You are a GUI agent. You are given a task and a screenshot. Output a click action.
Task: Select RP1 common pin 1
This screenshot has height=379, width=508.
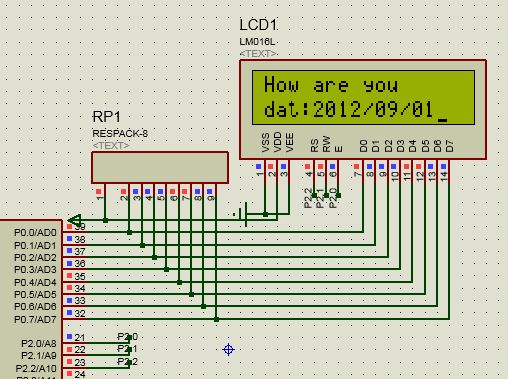105,195
